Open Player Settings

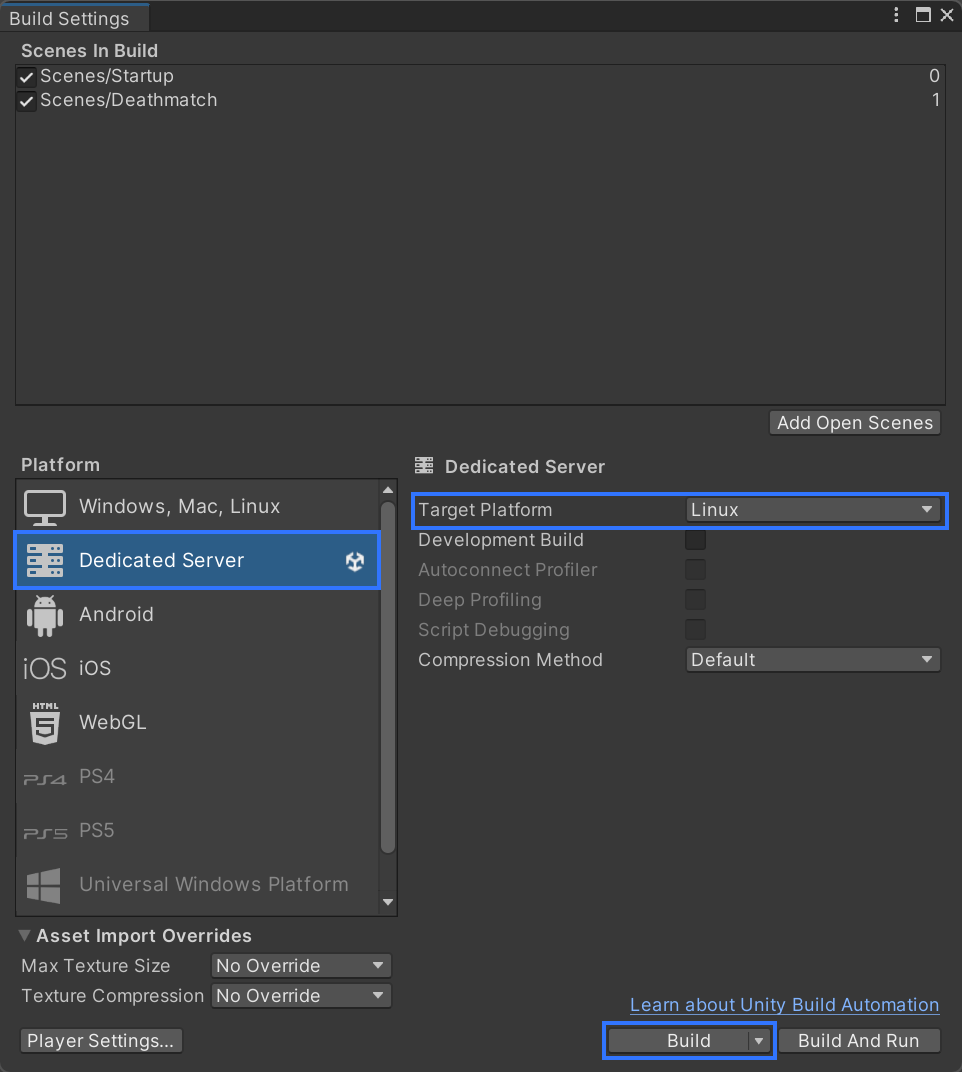pyautogui.click(x=101, y=1041)
